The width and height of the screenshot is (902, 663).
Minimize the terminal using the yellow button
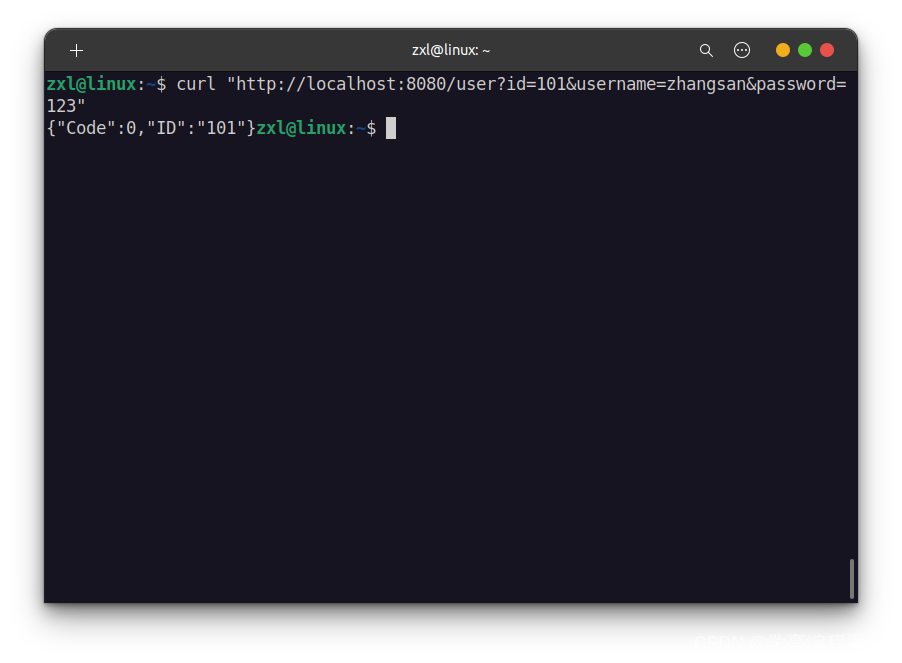[782, 51]
